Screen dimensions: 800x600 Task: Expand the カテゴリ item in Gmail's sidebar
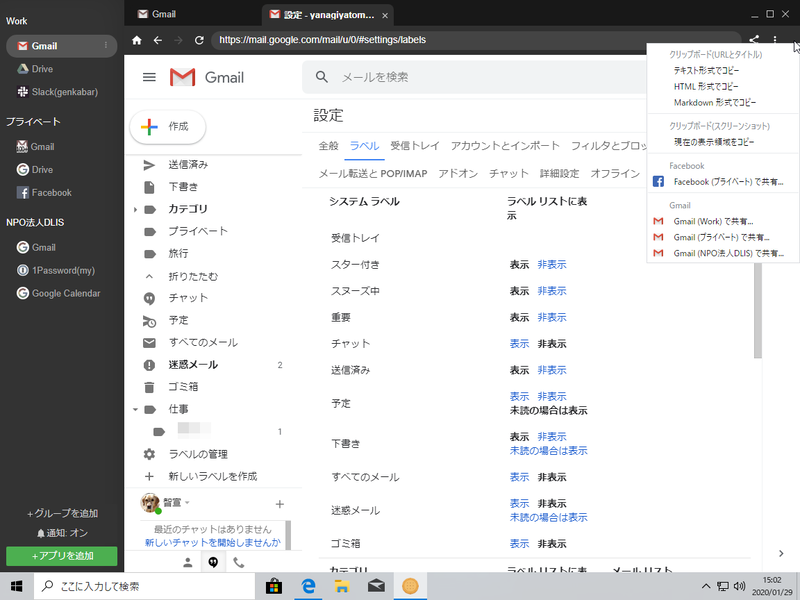pos(135,209)
